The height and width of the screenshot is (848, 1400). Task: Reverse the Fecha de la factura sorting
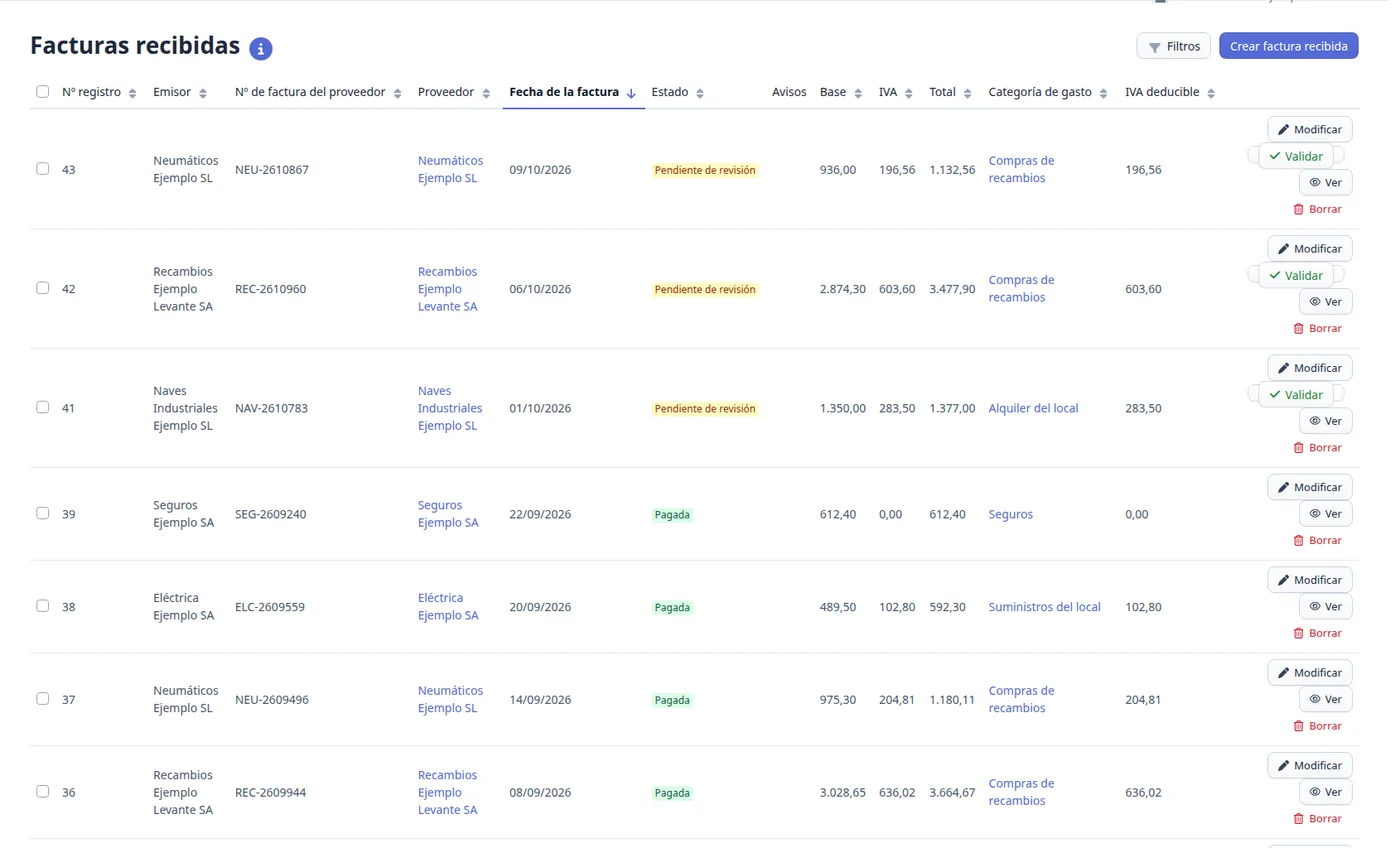pos(573,92)
